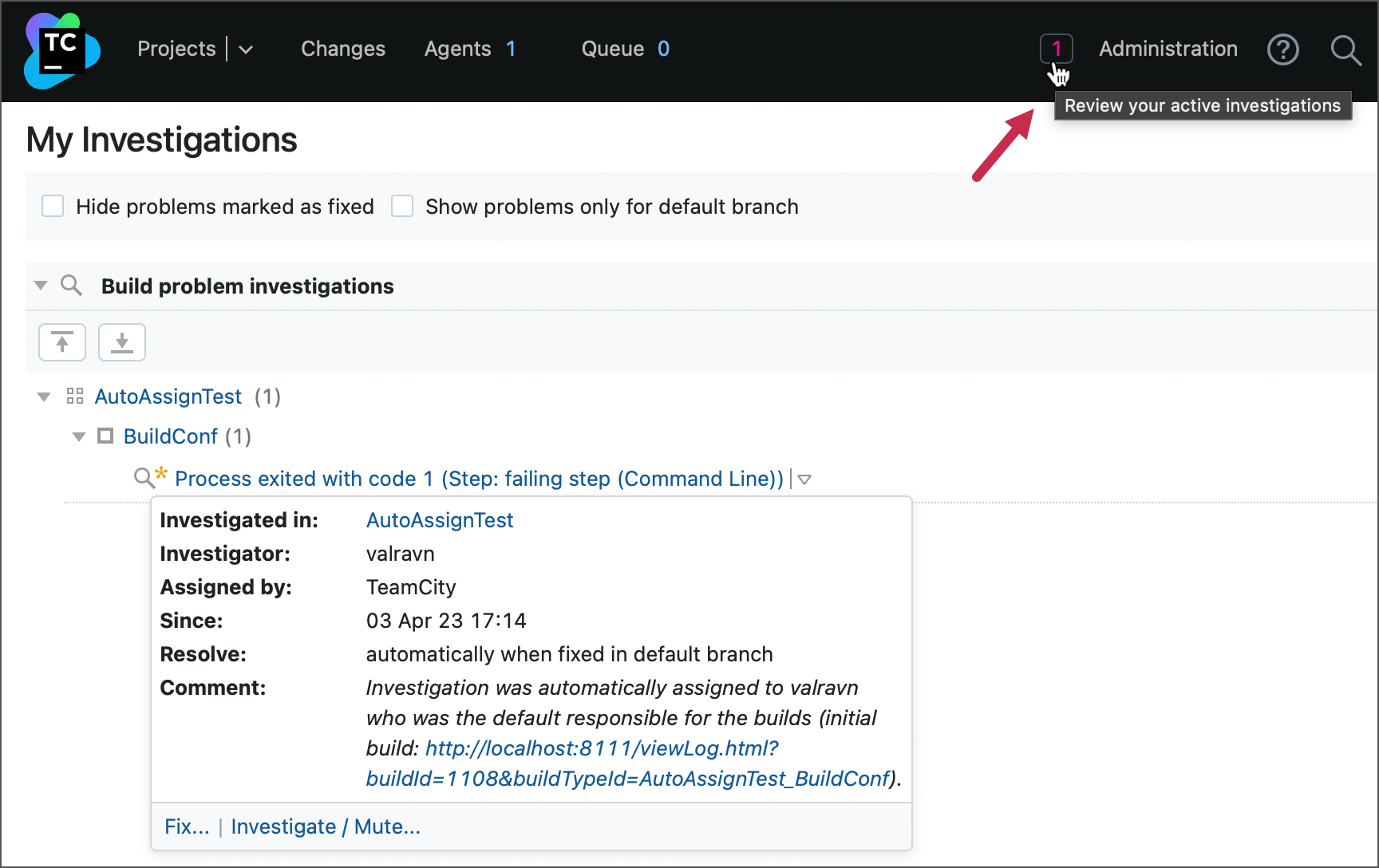The height and width of the screenshot is (868, 1379).
Task: Collapse the AutoAssignTest tree node
Action: tap(43, 396)
